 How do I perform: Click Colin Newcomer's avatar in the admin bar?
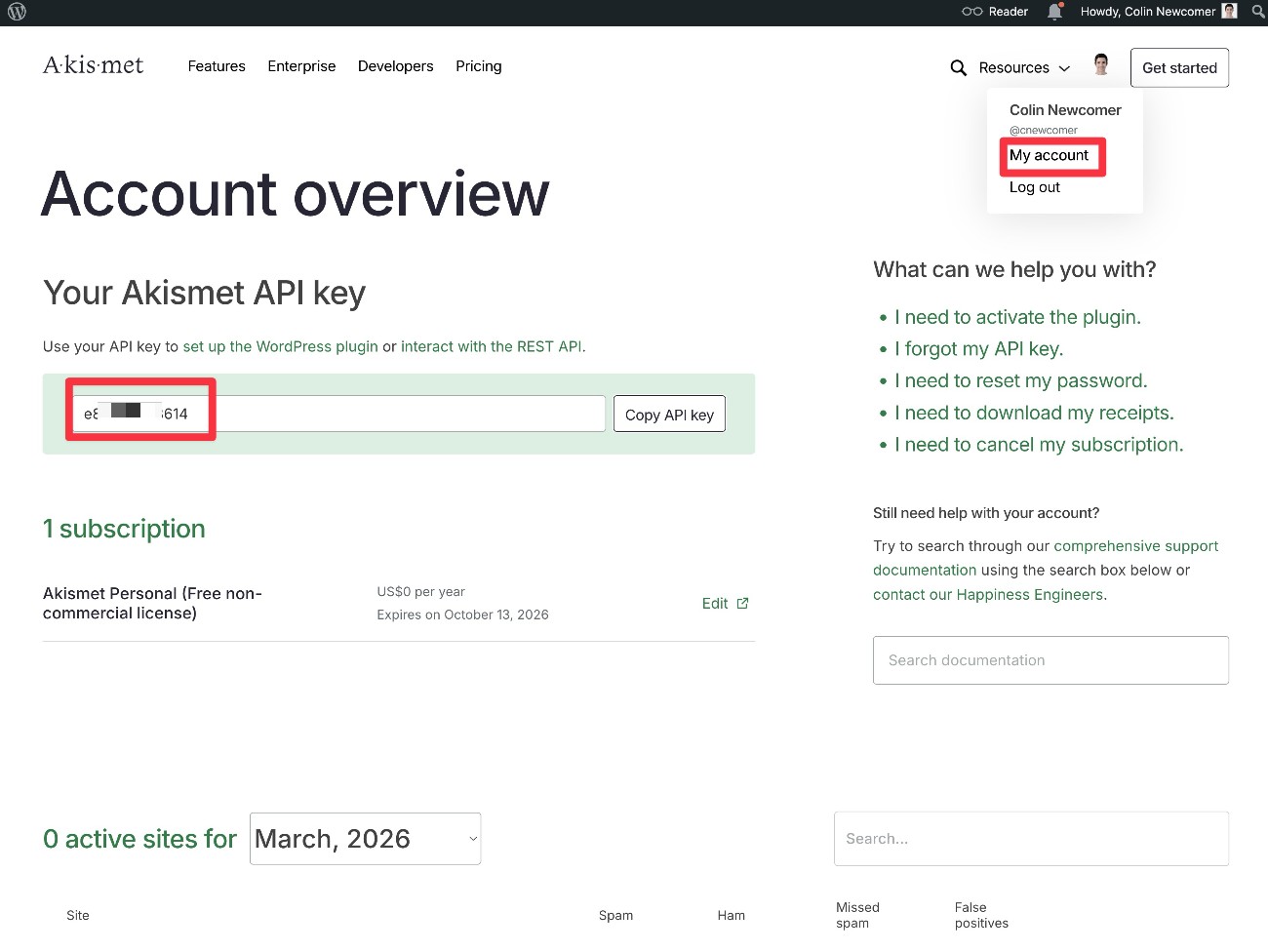(x=1228, y=11)
